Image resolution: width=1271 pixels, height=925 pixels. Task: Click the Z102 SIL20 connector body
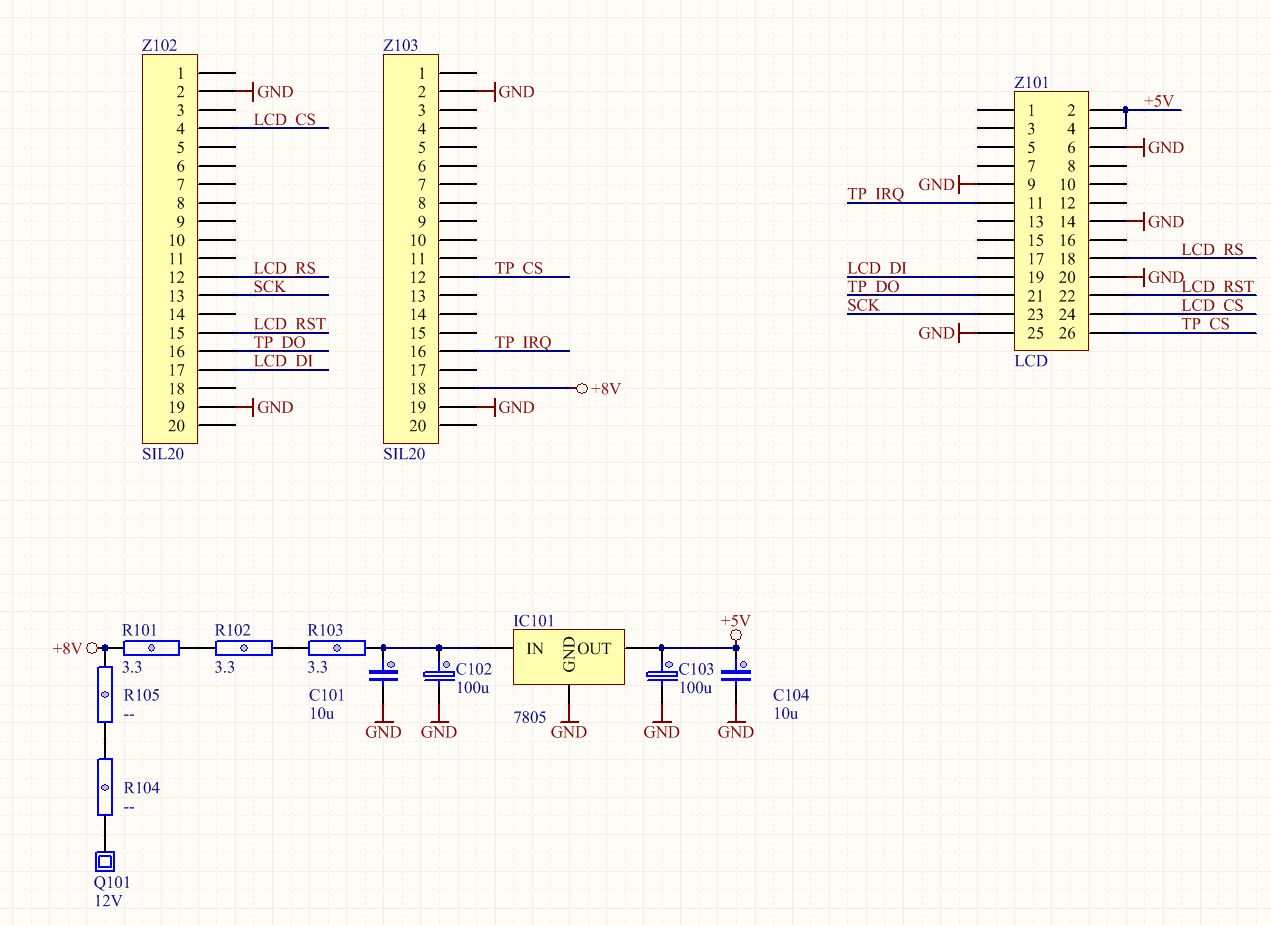[x=170, y=249]
